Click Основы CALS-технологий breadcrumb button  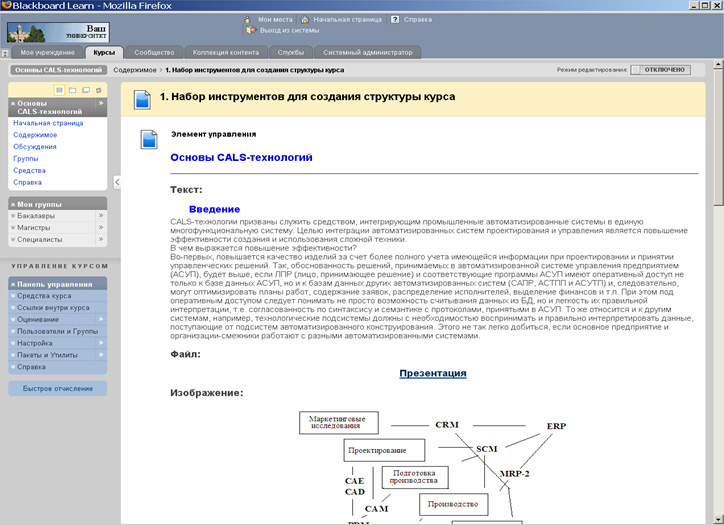59,70
